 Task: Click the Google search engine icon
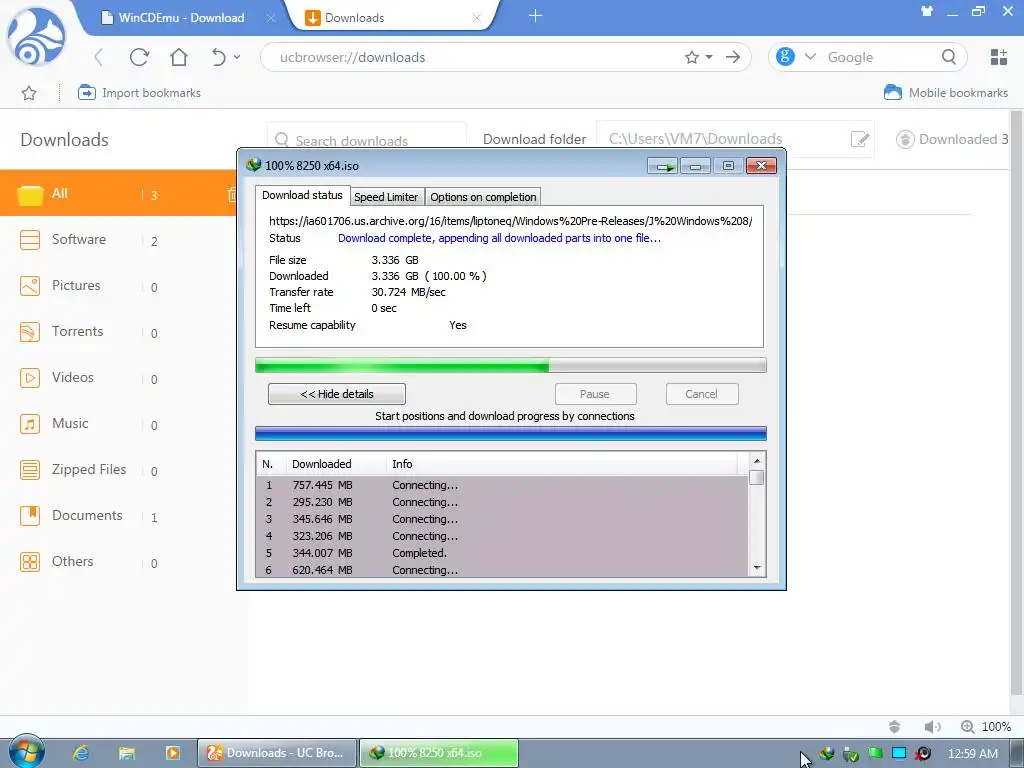(785, 57)
